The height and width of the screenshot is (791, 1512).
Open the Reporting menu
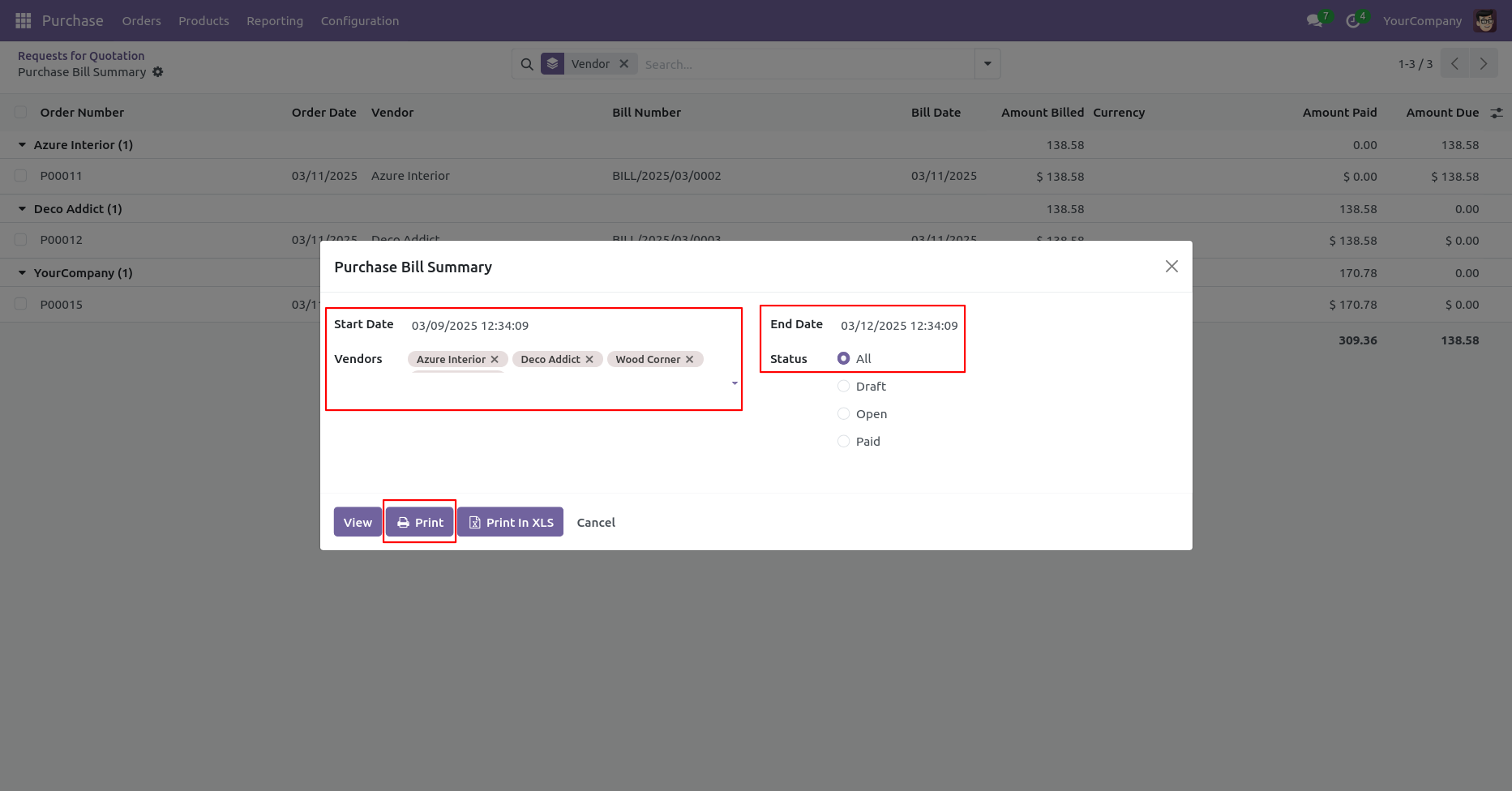coord(275,21)
